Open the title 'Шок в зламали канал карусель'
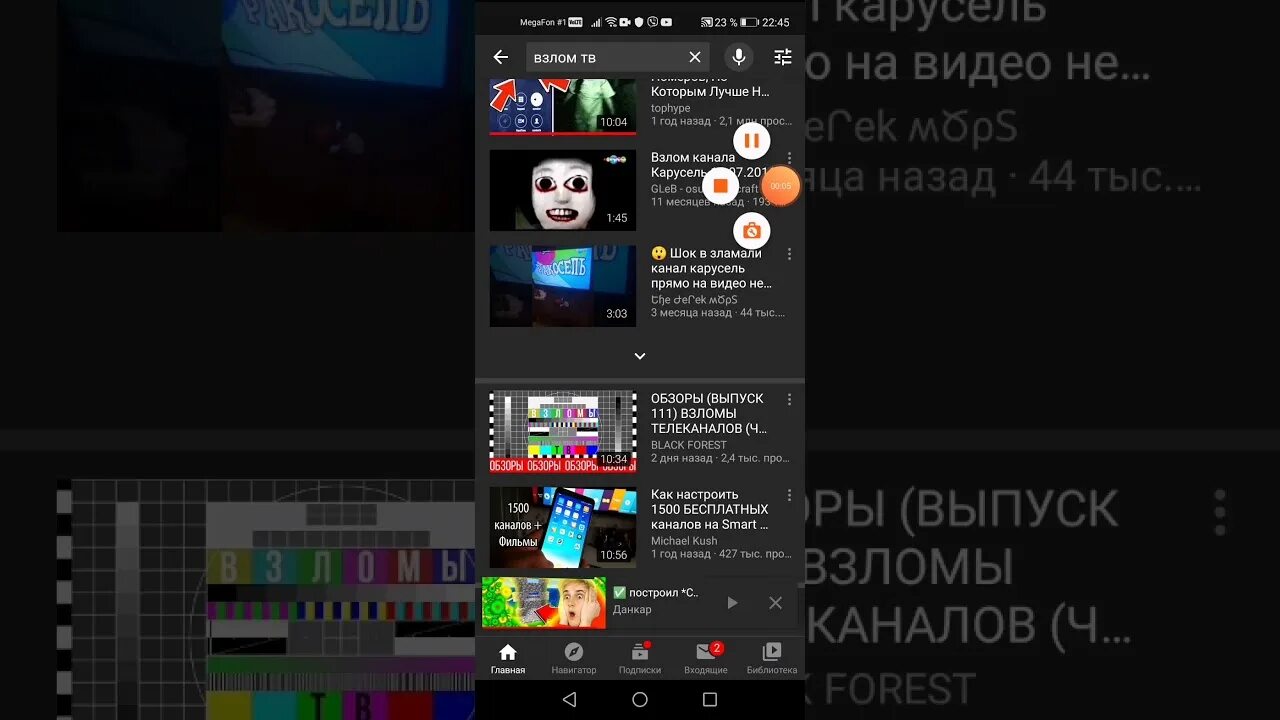 point(711,268)
